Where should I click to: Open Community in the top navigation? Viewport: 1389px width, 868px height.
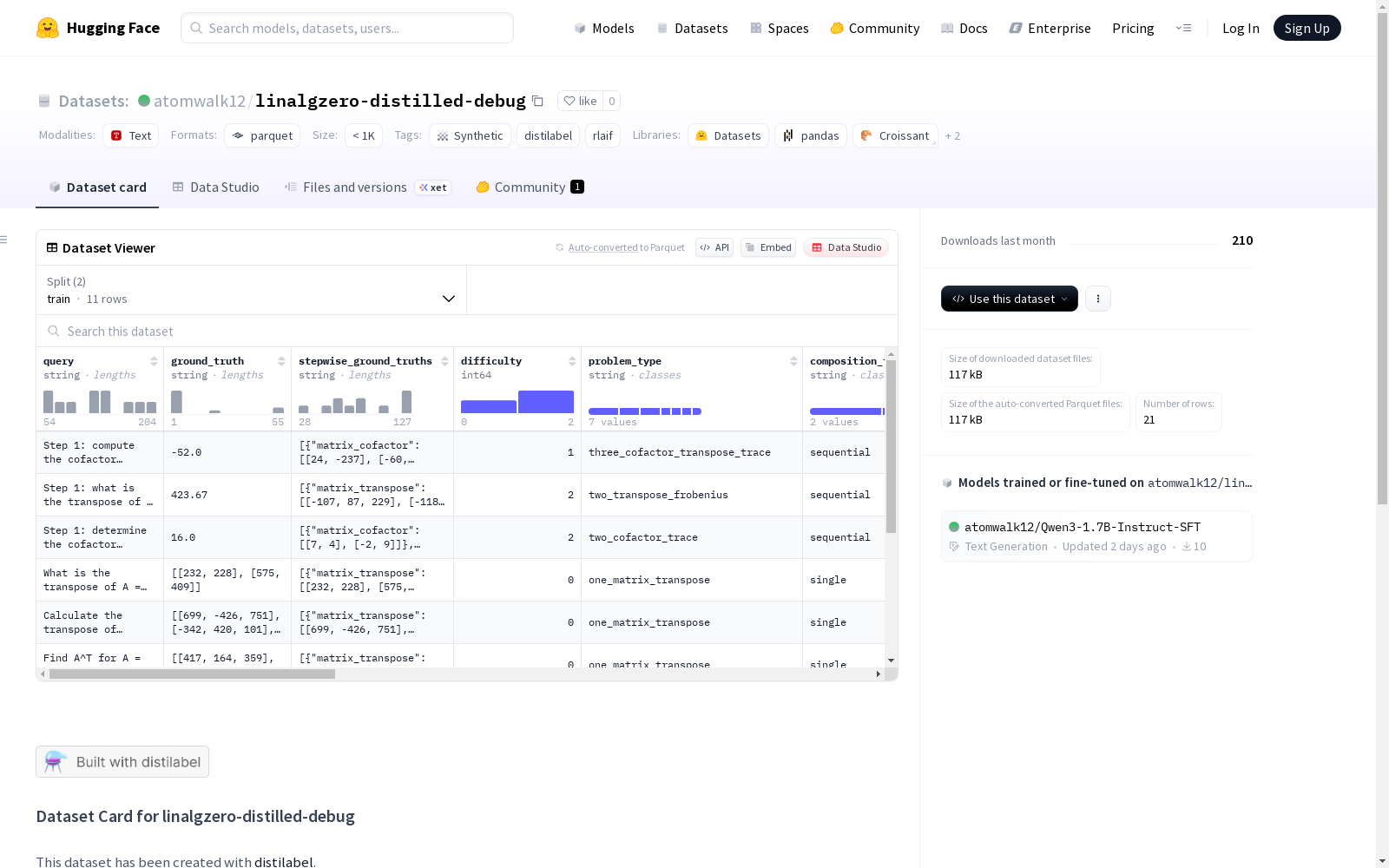pyautogui.click(x=874, y=28)
